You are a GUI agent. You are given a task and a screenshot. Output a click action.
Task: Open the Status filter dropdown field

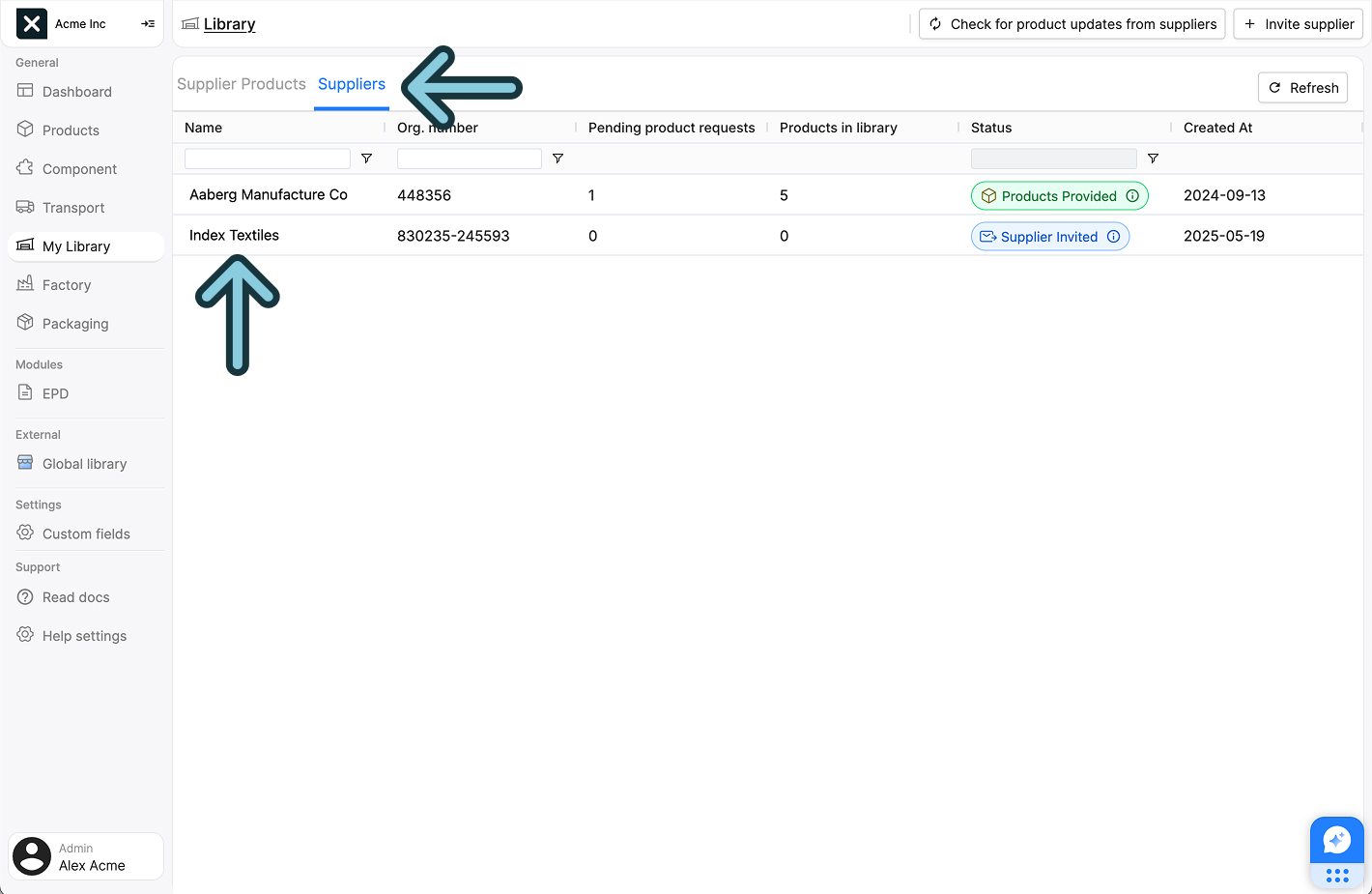click(x=1053, y=159)
